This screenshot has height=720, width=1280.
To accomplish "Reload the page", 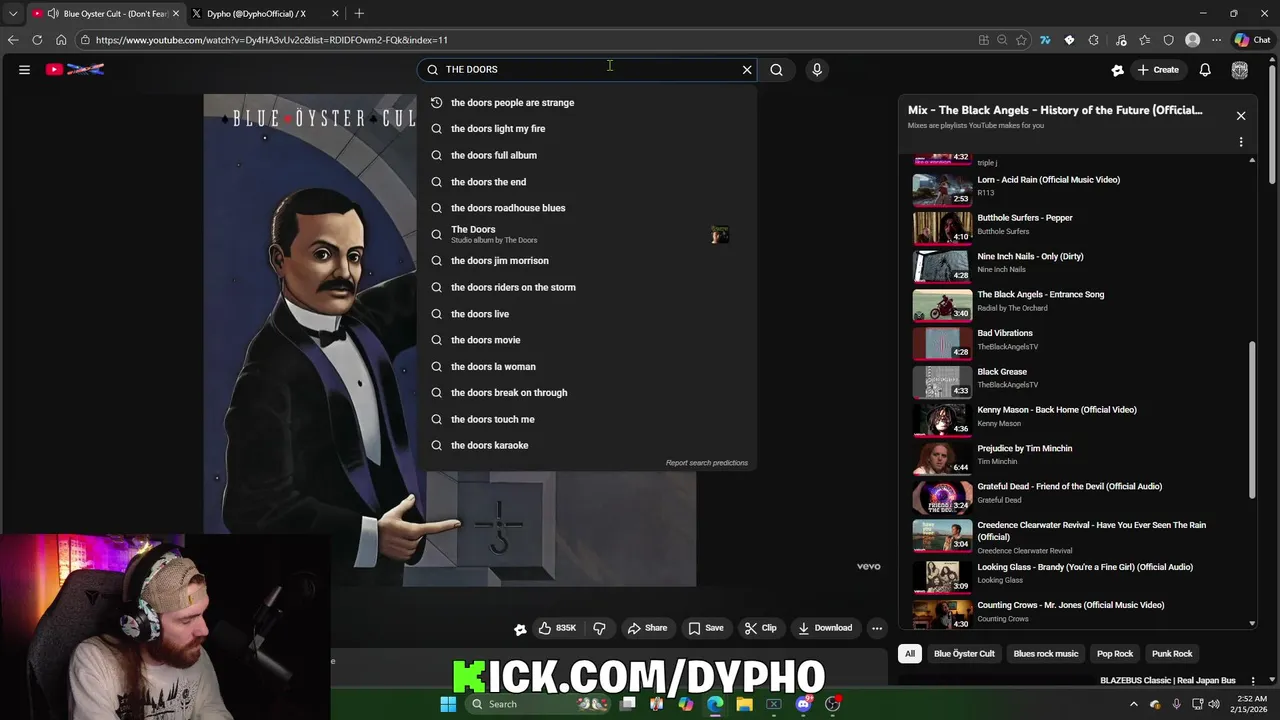I will 37,40.
